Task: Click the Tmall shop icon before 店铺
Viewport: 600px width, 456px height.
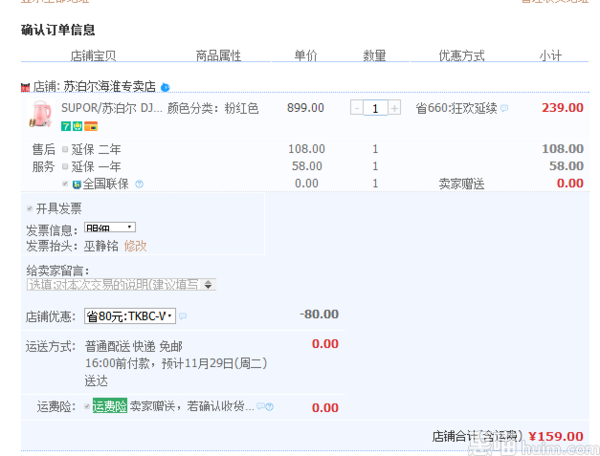Action: coord(25,88)
